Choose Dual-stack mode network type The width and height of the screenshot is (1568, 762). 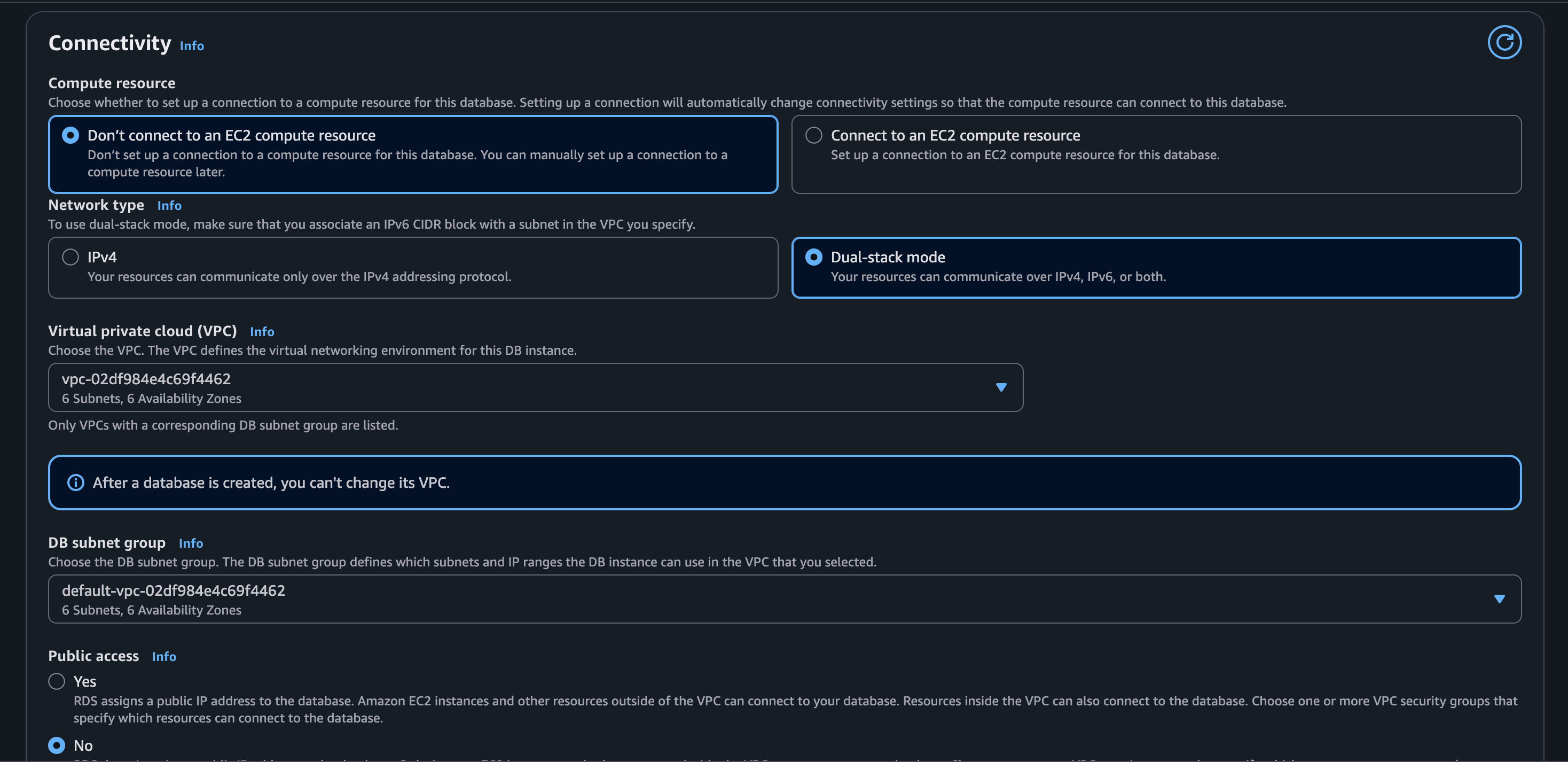814,257
